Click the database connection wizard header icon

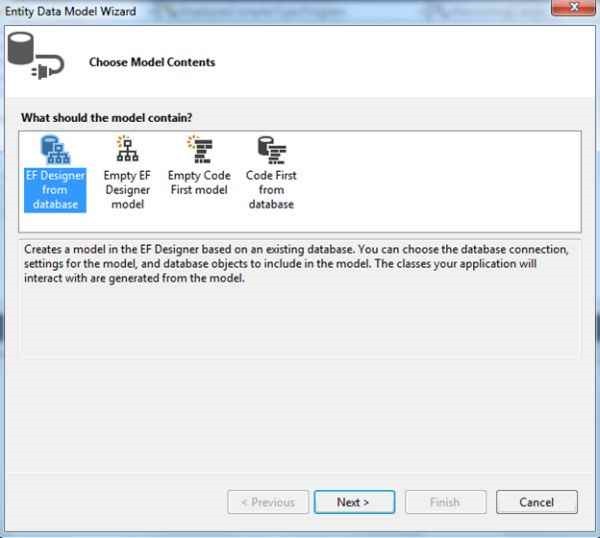coord(36,55)
